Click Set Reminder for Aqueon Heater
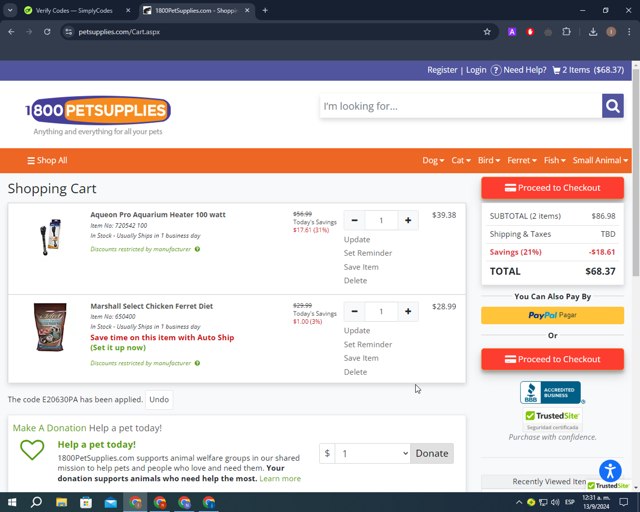The height and width of the screenshot is (512, 640). [x=368, y=253]
